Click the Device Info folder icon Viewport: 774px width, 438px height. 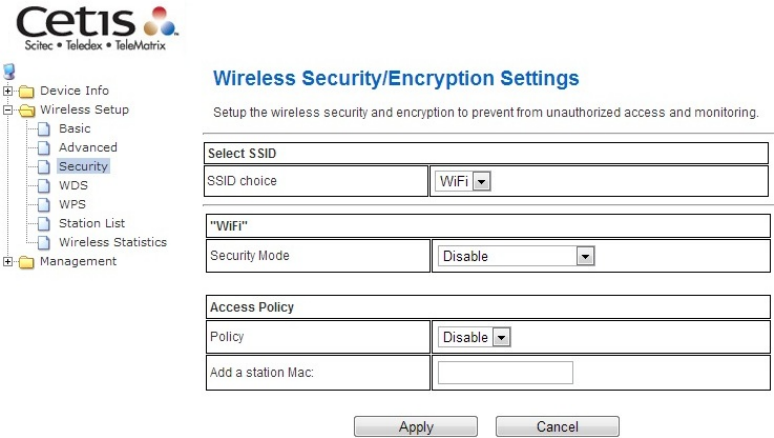(x=27, y=91)
